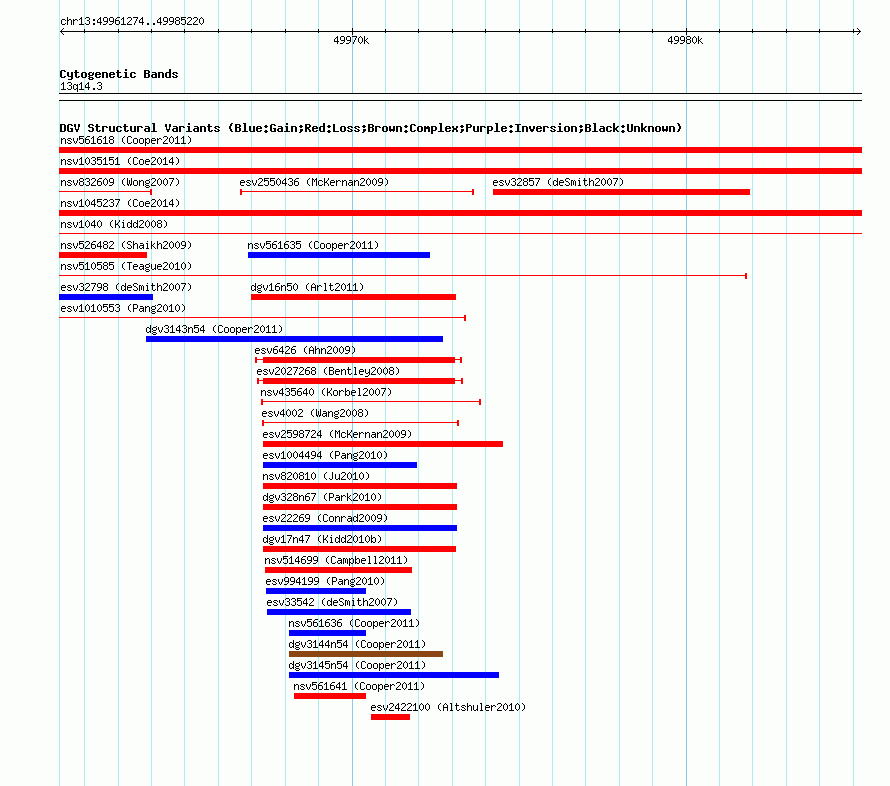Image resolution: width=890 pixels, height=786 pixels.
Task: Open the nsv561641 (Cooper2011) label
Action: point(359,686)
